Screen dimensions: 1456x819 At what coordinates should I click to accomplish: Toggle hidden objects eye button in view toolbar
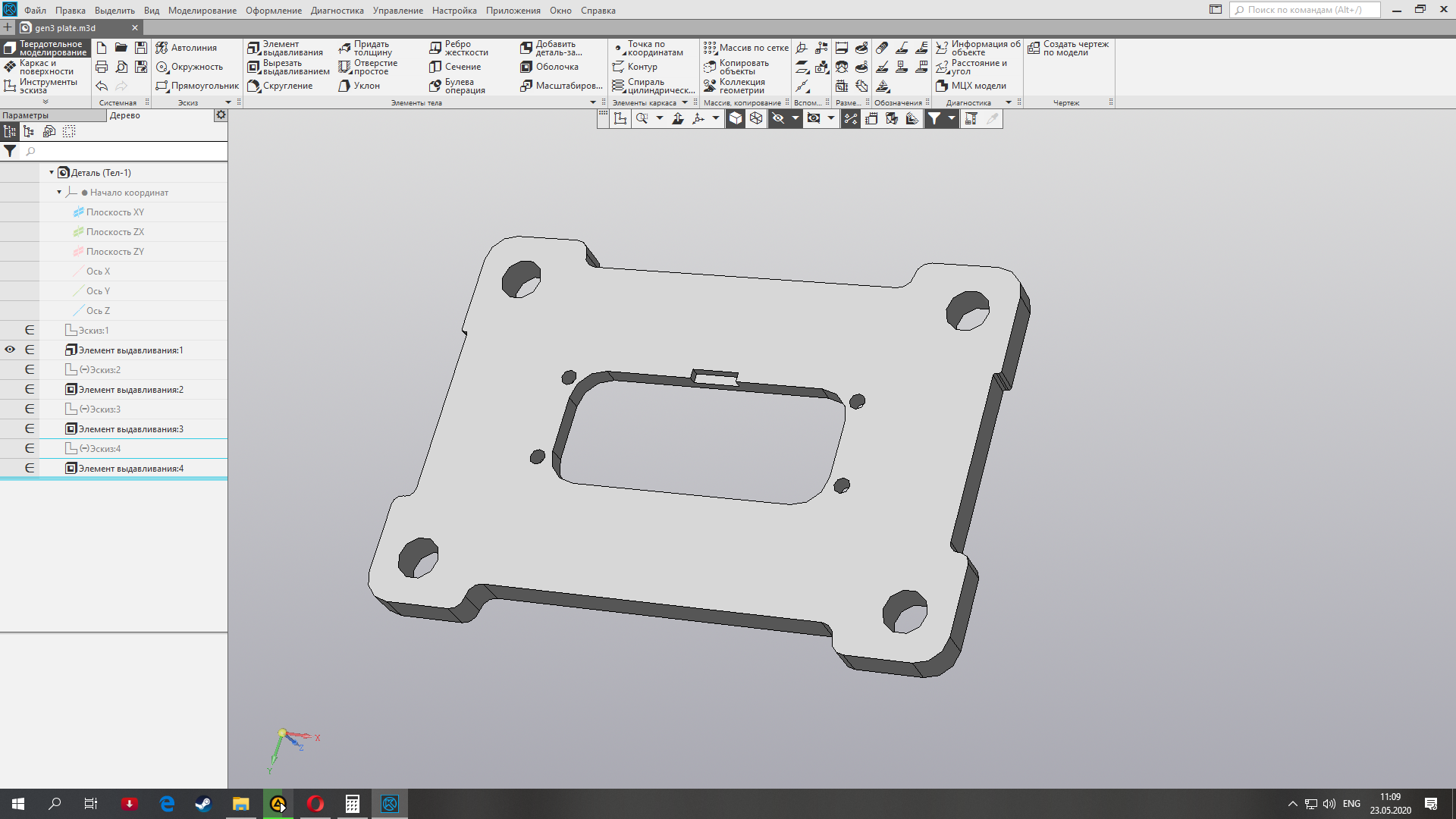point(778,118)
